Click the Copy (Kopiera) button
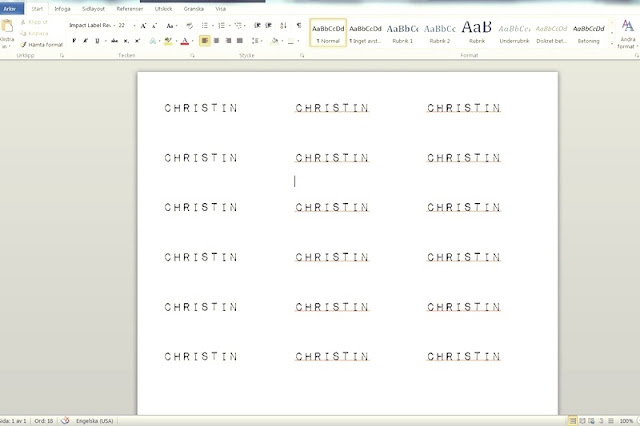 point(34,33)
